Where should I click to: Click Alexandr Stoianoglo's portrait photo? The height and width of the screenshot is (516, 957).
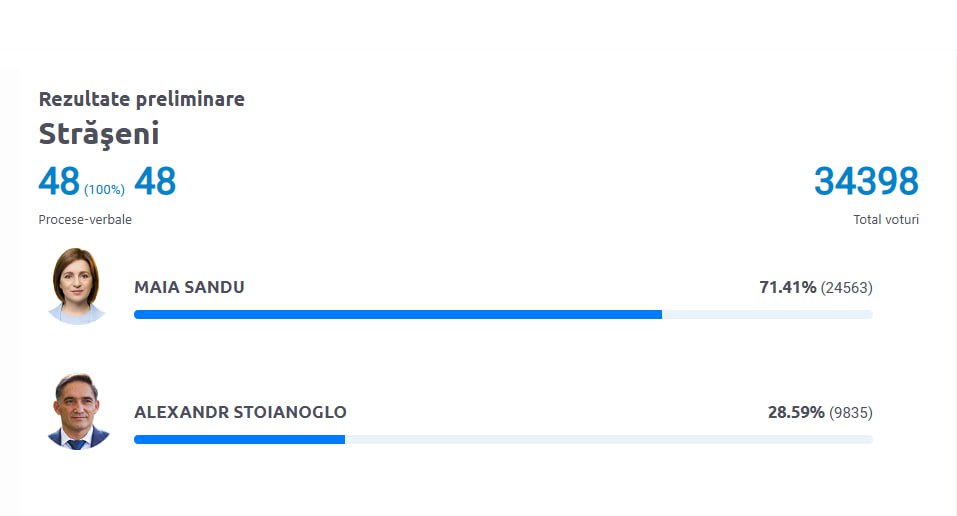78,411
